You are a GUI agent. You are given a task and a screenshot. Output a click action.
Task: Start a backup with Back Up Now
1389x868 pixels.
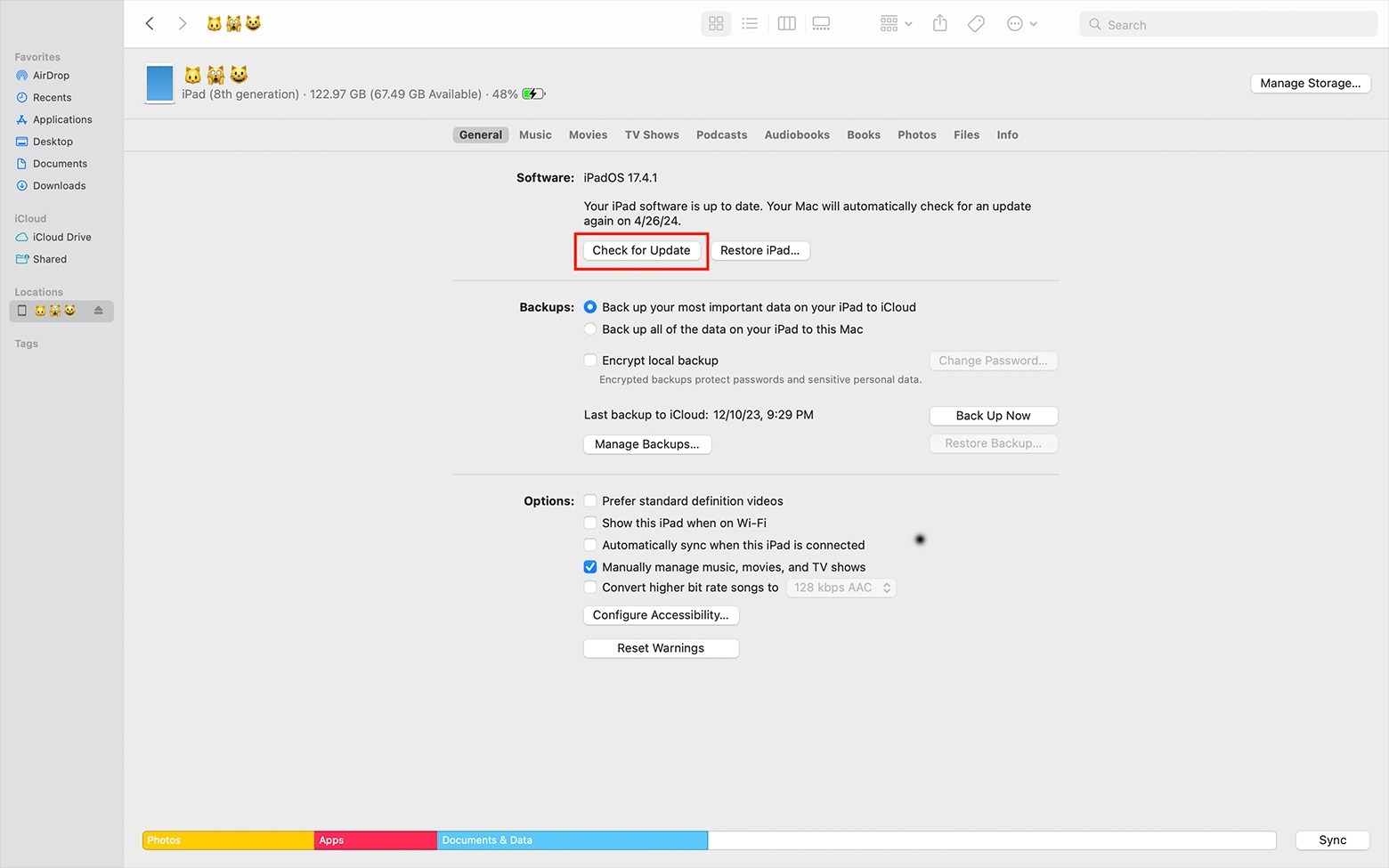993,415
